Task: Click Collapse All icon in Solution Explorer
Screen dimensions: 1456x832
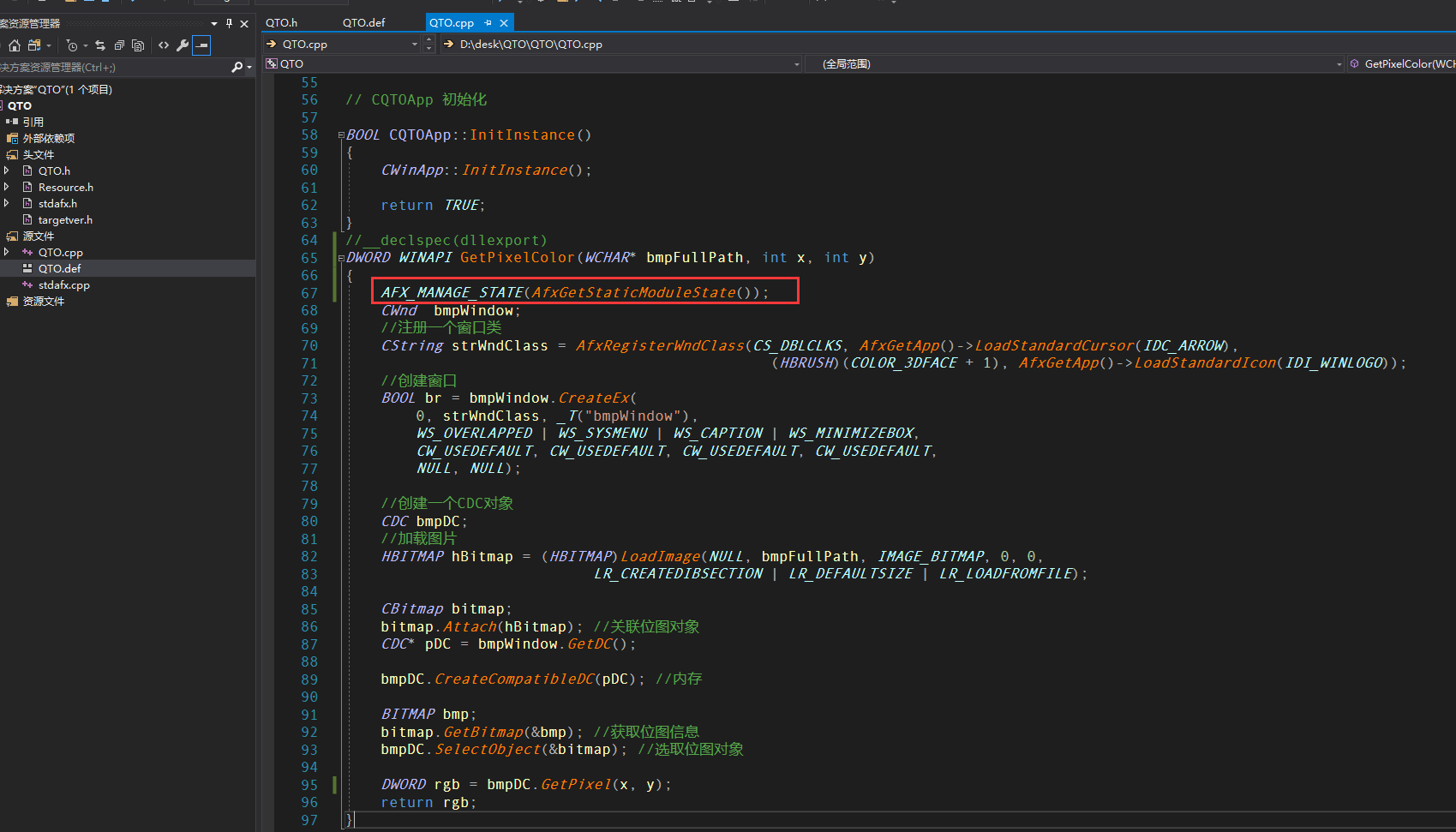Action: 119,45
